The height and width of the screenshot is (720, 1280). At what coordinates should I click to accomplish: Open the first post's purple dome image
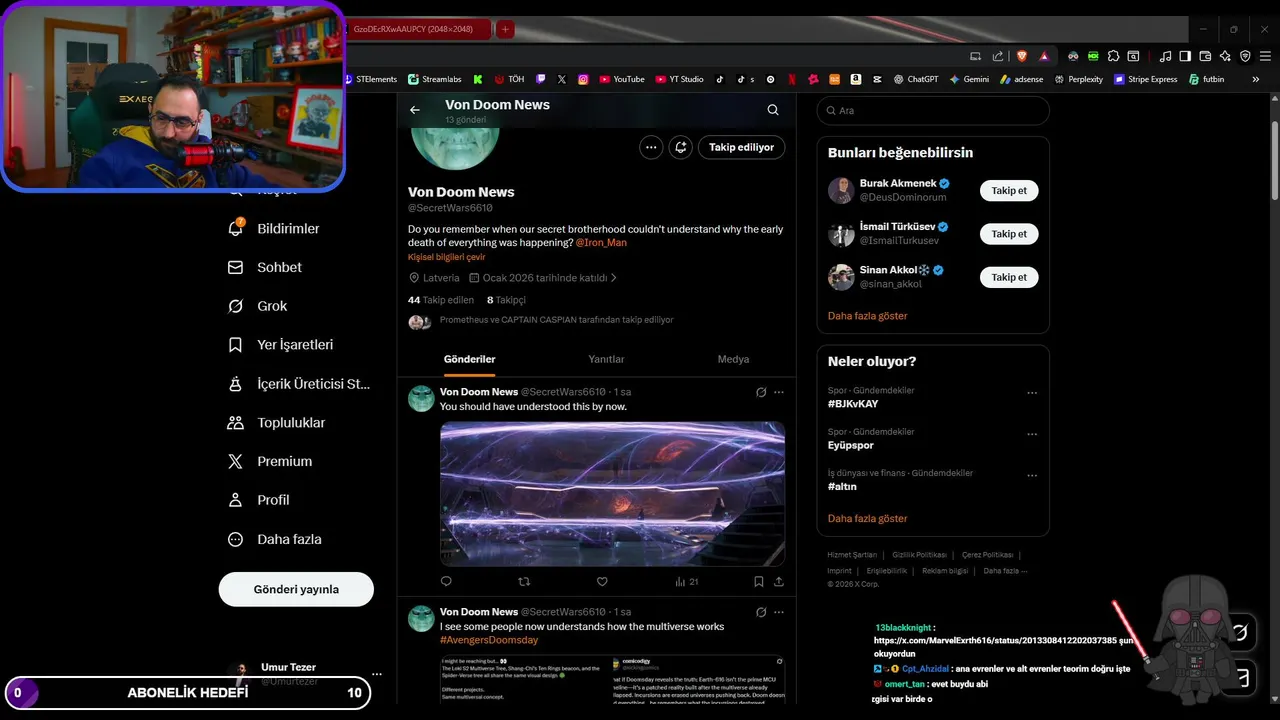pyautogui.click(x=612, y=494)
